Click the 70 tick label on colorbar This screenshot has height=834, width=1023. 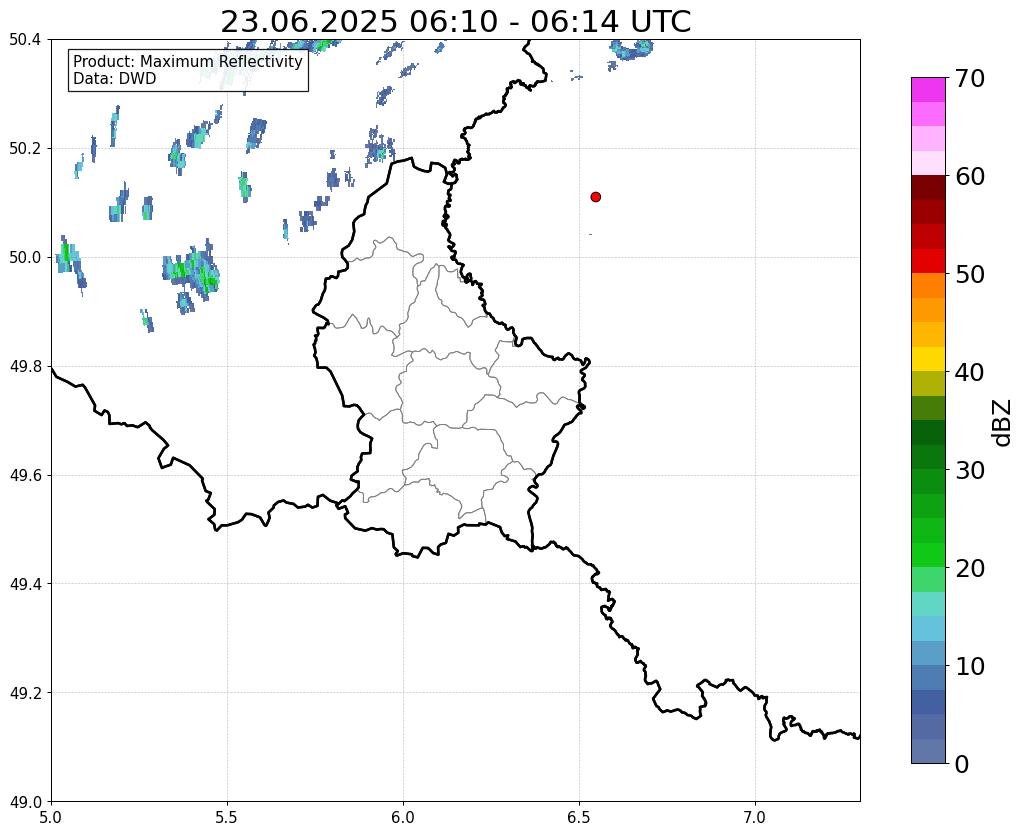point(970,78)
